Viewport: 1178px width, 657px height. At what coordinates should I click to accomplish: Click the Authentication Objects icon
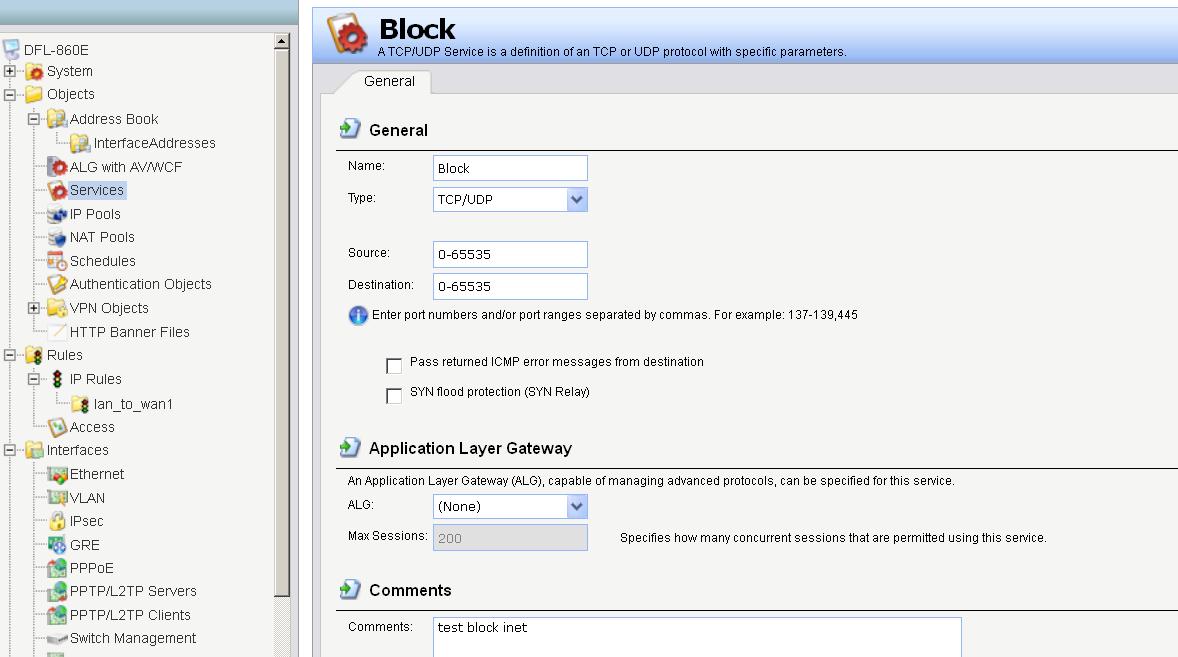tap(57, 284)
